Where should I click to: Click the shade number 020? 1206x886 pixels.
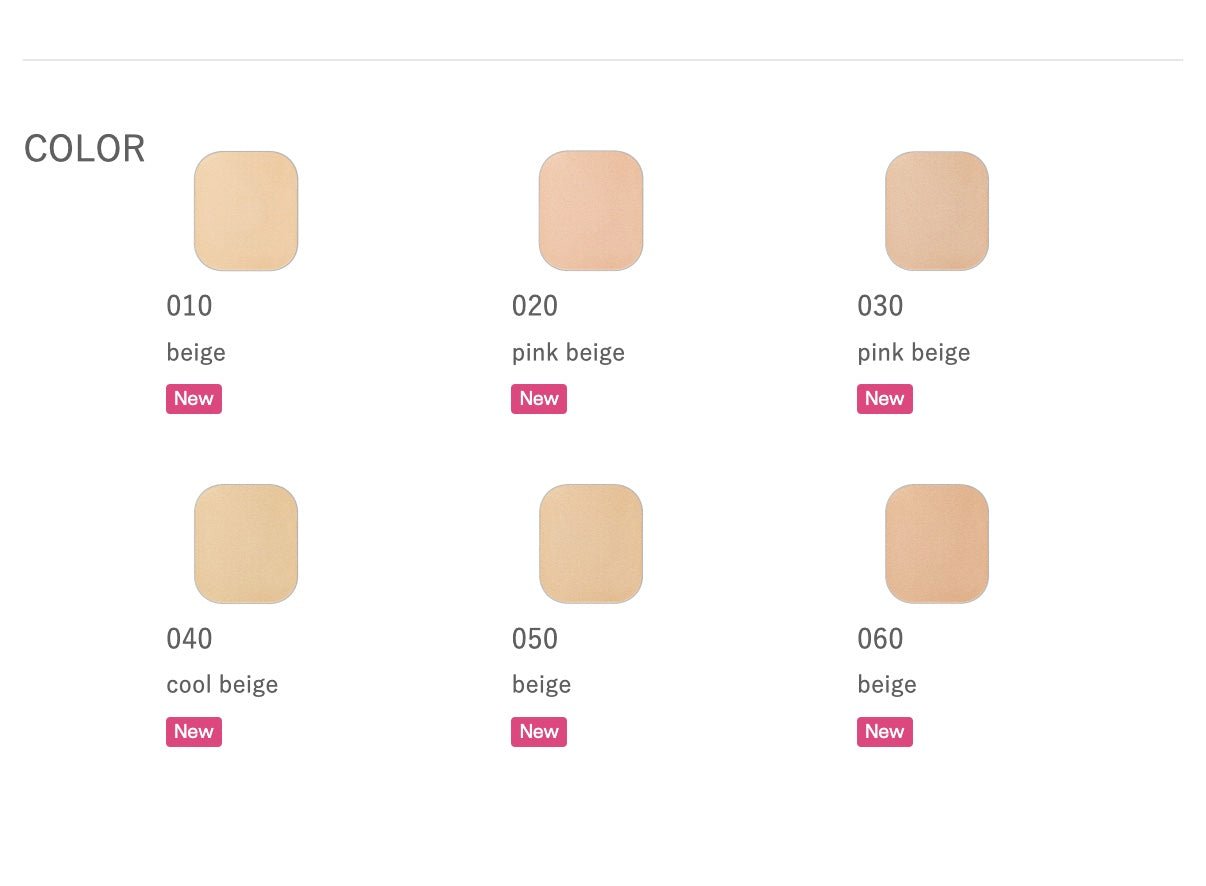535,306
